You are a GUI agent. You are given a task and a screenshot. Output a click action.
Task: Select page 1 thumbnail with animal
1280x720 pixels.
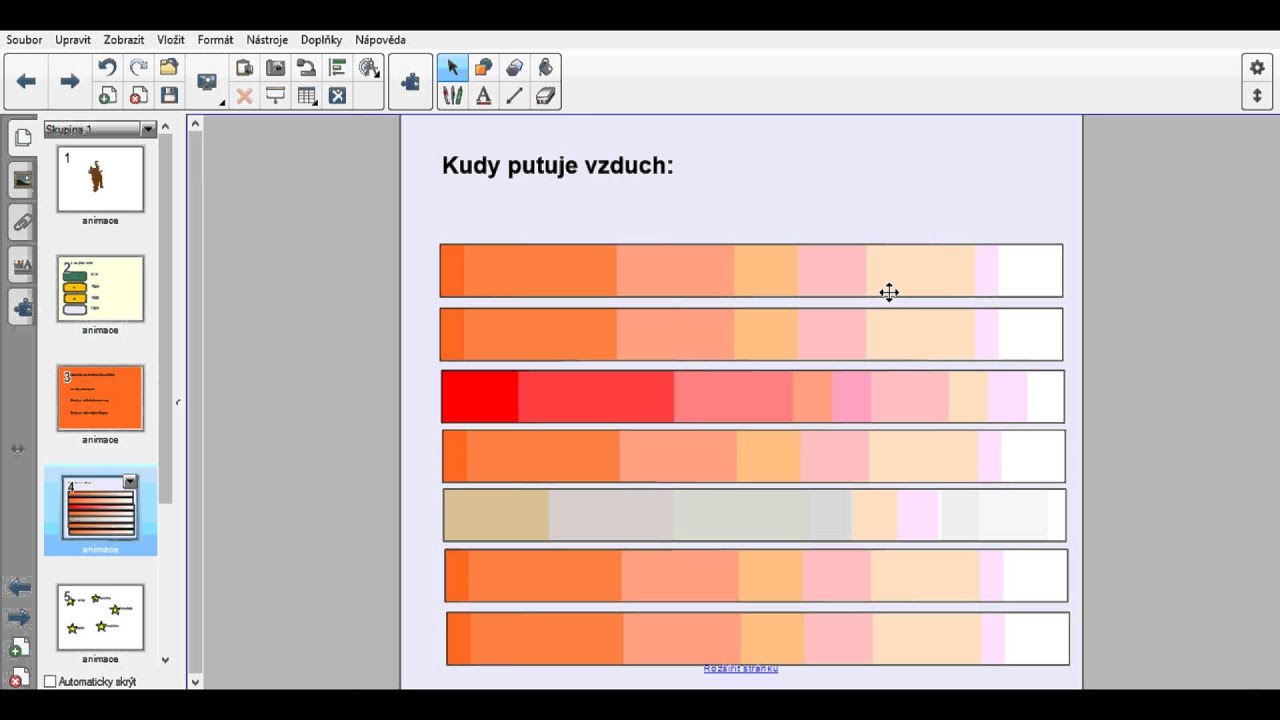(100, 179)
